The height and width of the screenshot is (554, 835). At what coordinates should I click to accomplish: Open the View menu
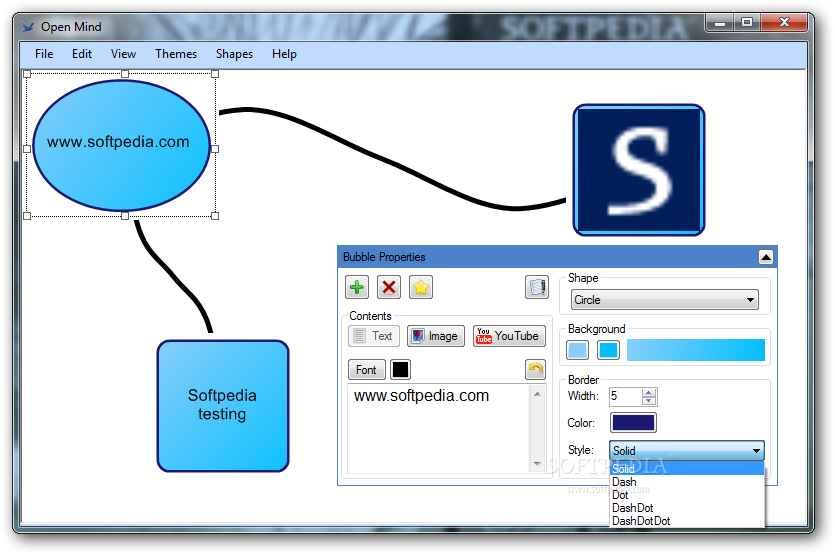point(123,54)
